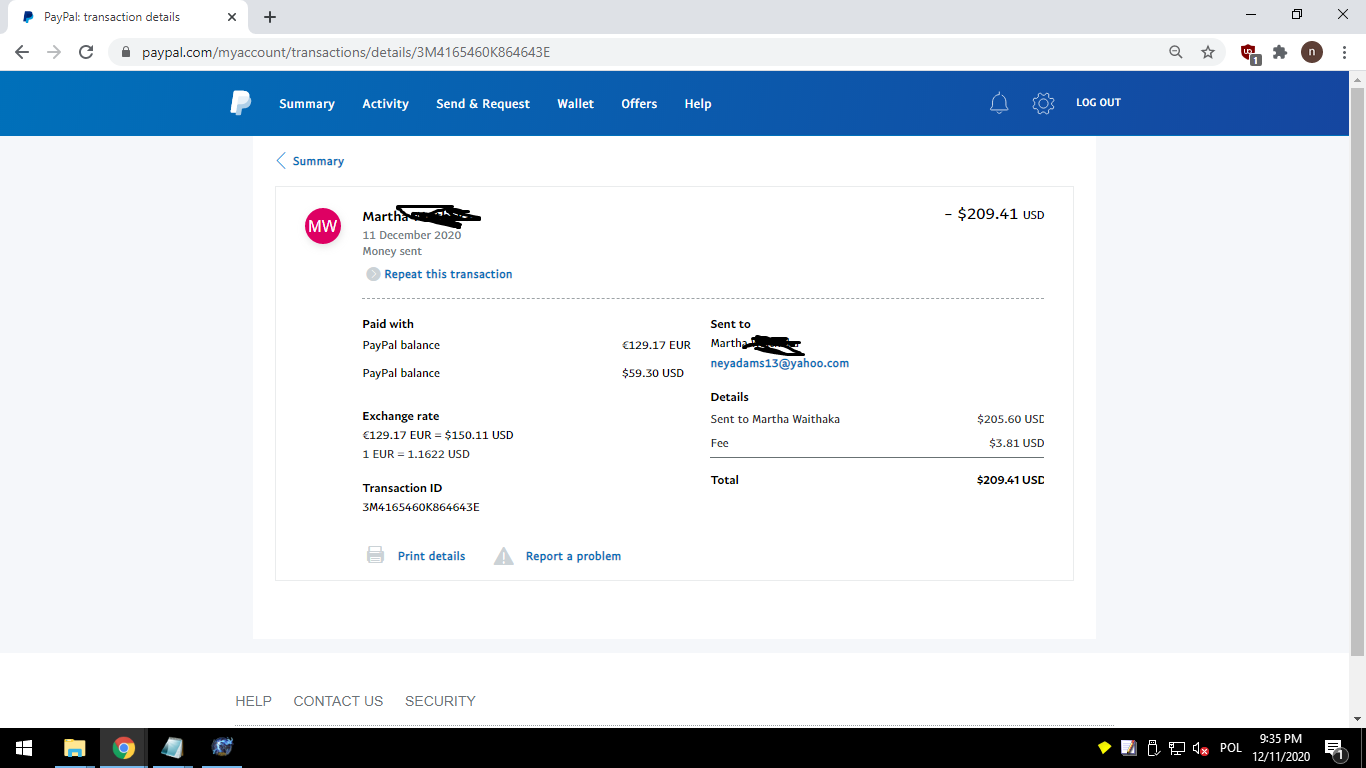Click the browser forward arrow
The image size is (1366, 768).
(x=54, y=52)
